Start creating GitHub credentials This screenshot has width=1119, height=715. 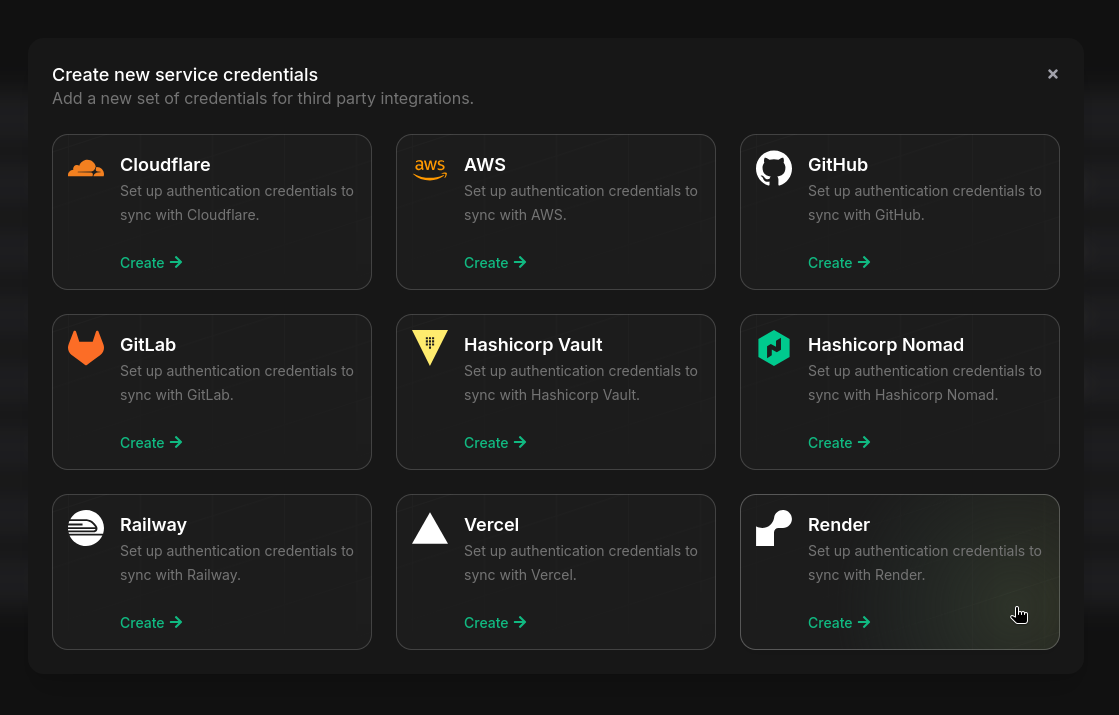[839, 263]
